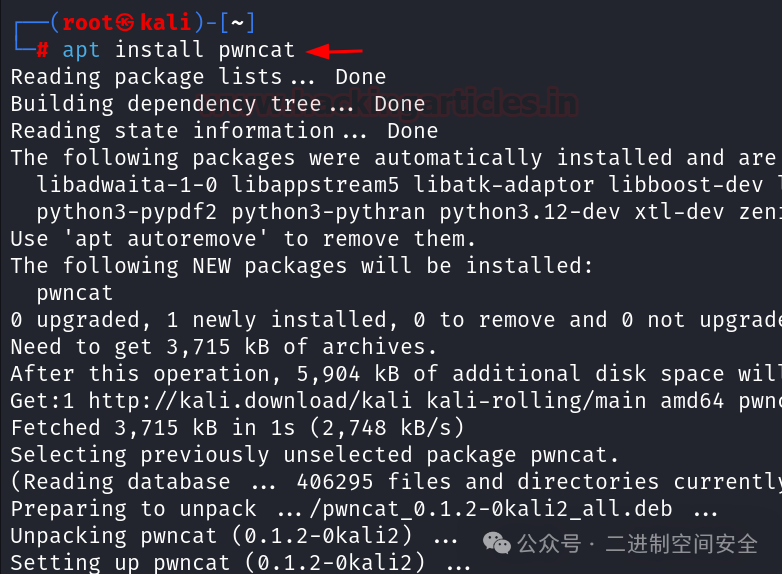Click the tilde directory indicator in prompt

click(x=237, y=23)
